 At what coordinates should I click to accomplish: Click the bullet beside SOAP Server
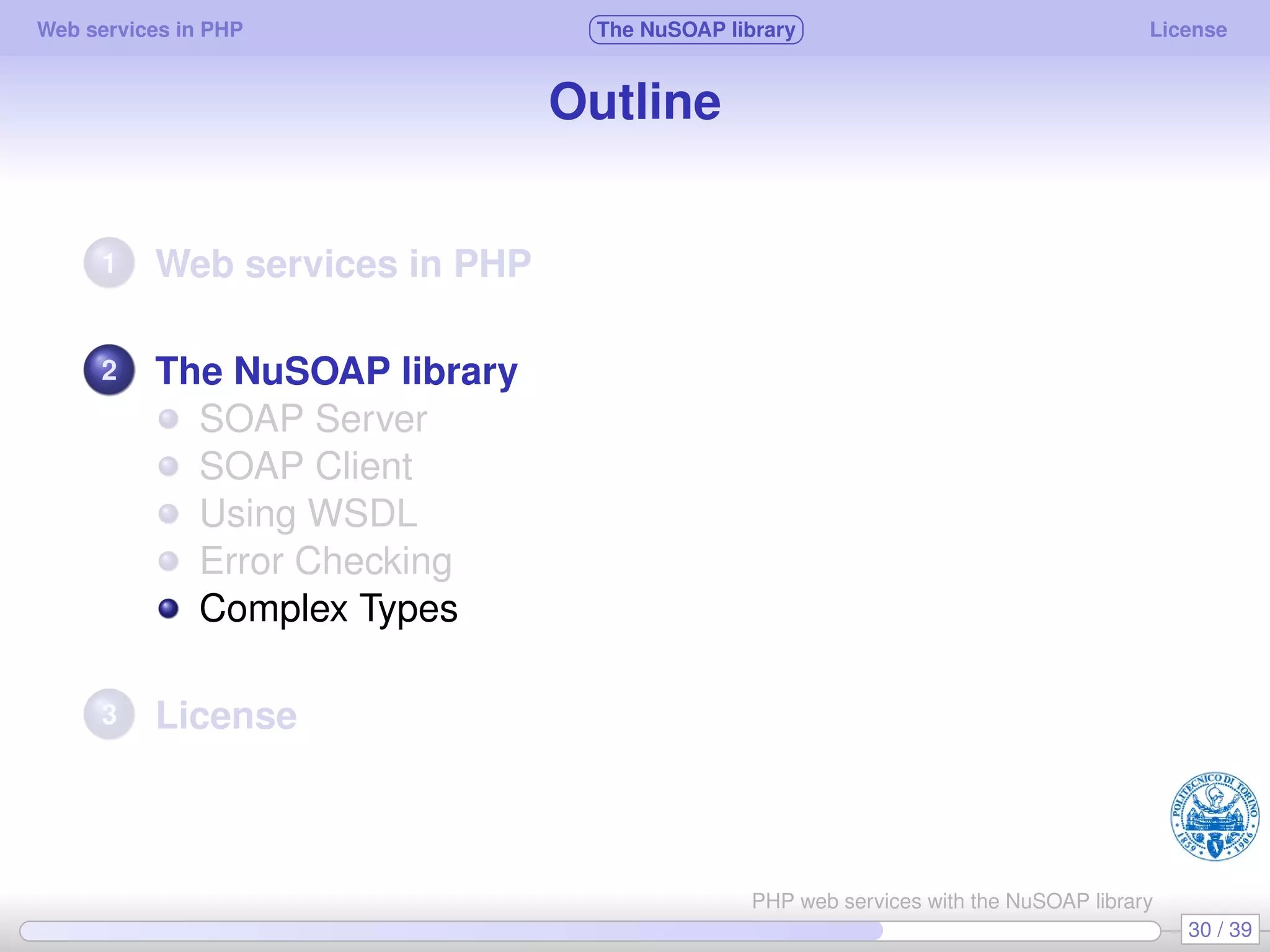pos(169,419)
